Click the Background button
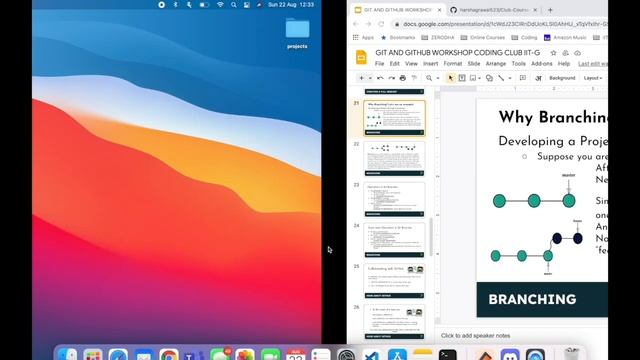 pos(562,78)
